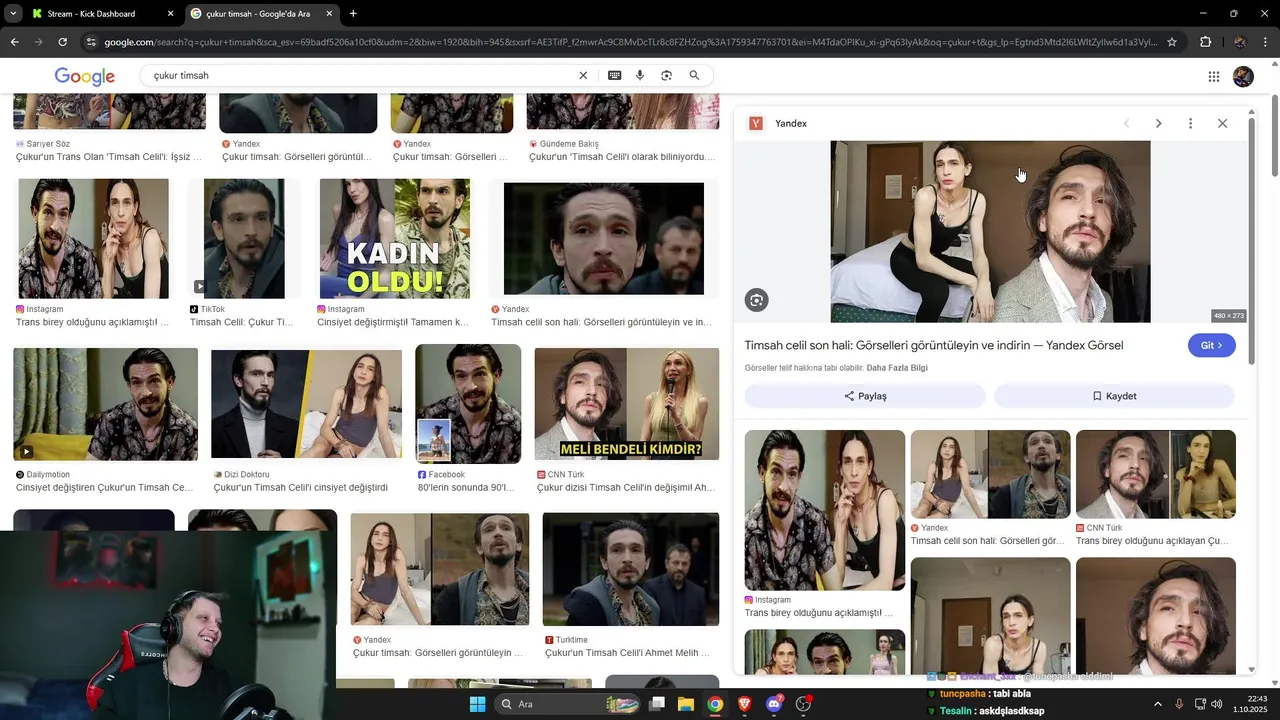Viewport: 1280px width, 720px height.
Task: Open the MELİ BENDELİ KİMDİR? CNN Türk thumbnail
Action: (627, 404)
